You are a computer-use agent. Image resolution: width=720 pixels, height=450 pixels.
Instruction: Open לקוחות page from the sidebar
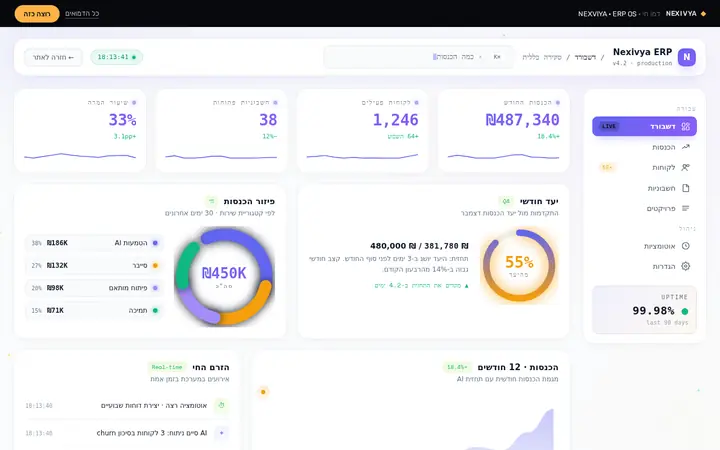point(644,167)
